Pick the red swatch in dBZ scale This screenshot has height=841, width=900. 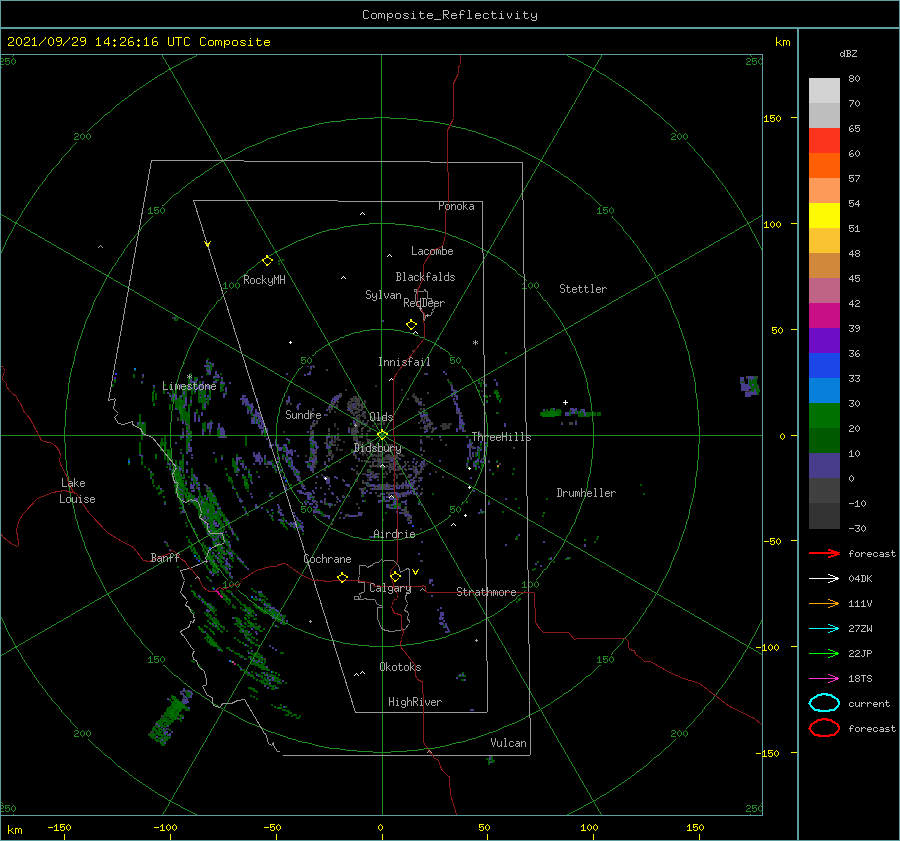(824, 141)
